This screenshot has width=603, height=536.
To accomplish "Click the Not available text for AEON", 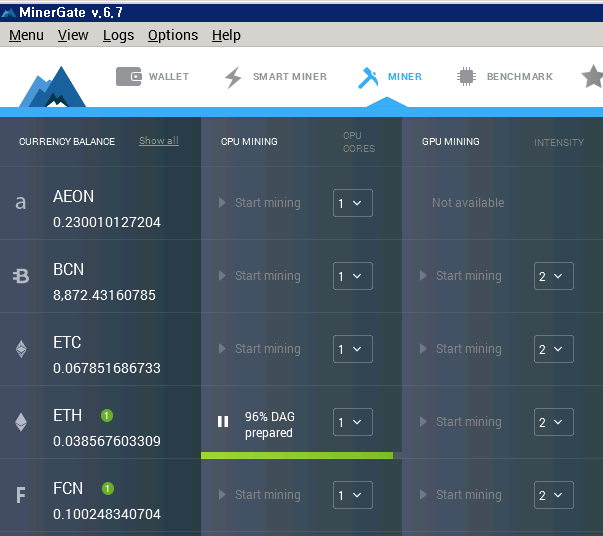I will tap(468, 203).
